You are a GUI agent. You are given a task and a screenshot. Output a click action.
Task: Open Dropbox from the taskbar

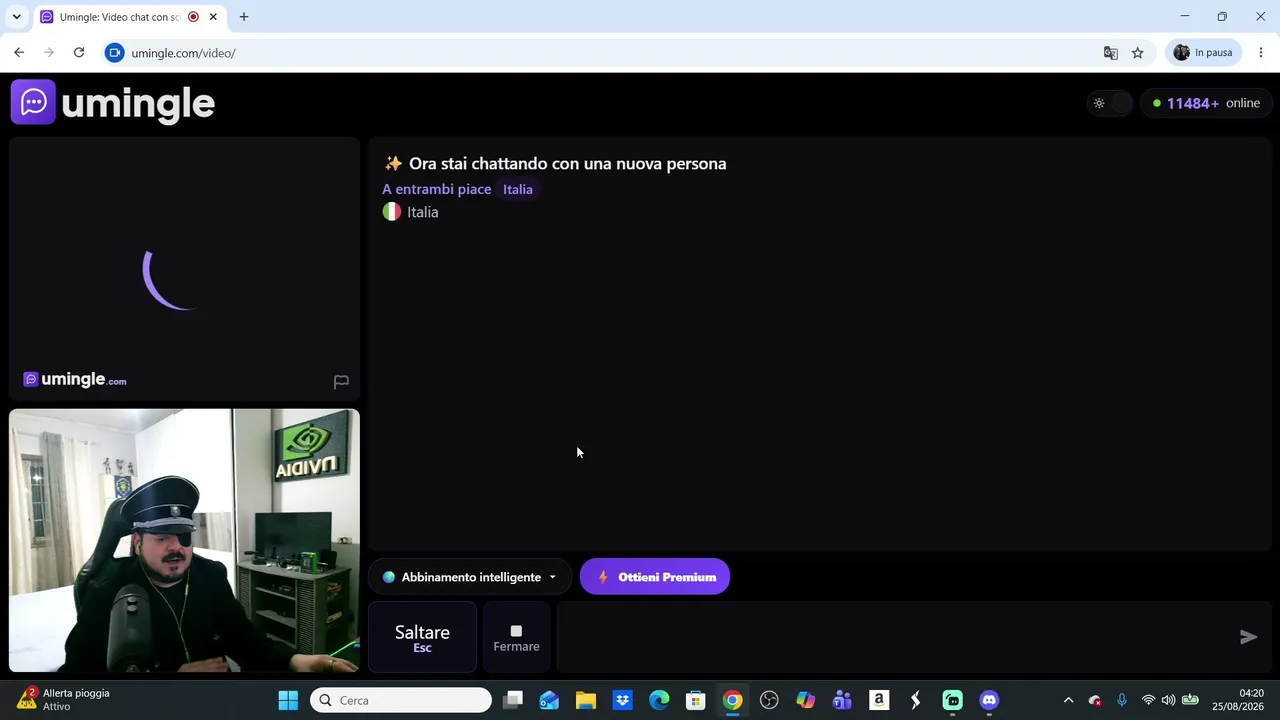622,700
